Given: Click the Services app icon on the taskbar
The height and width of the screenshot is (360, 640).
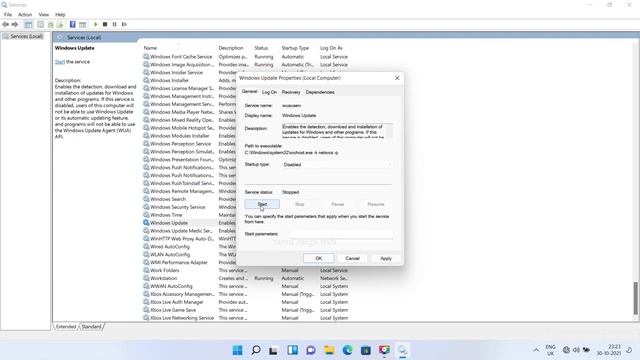Looking at the screenshot, I should click(x=402, y=350).
